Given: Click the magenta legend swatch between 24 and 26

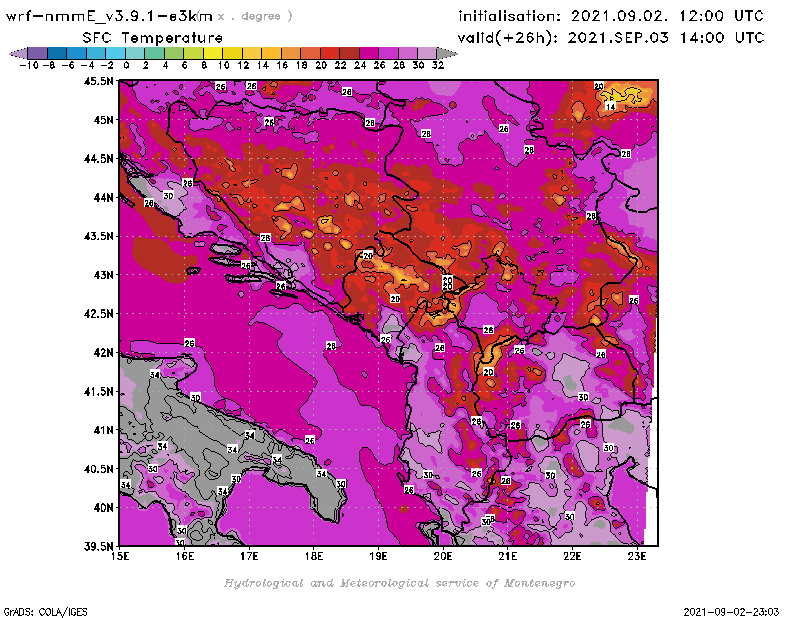Looking at the screenshot, I should click(369, 54).
